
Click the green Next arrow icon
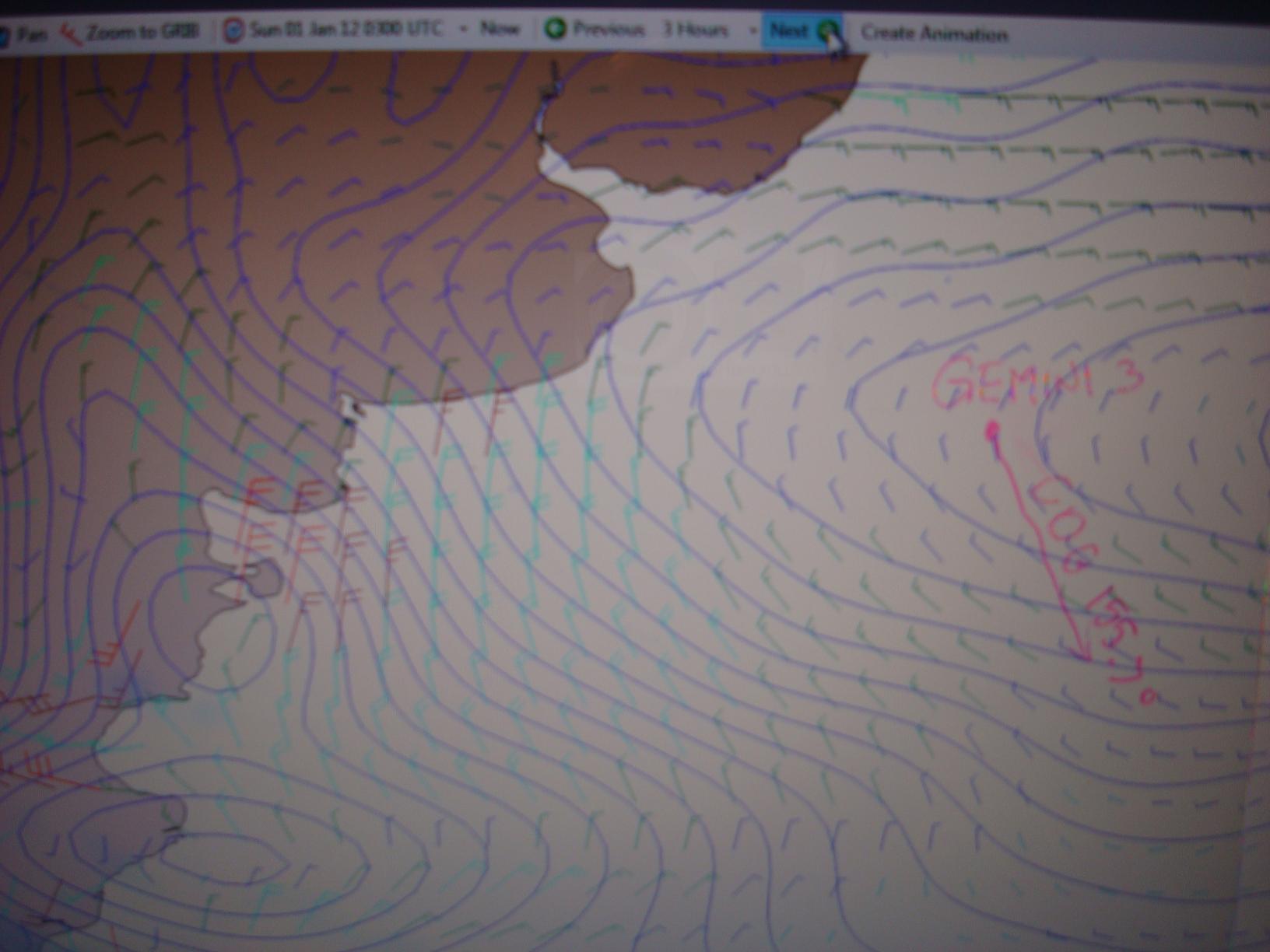point(829,31)
